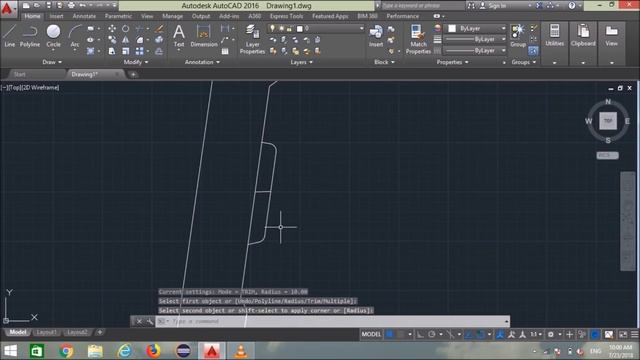Select the Dimension tool
Image resolution: width=640 pixels, height=360 pixels.
[x=204, y=36]
